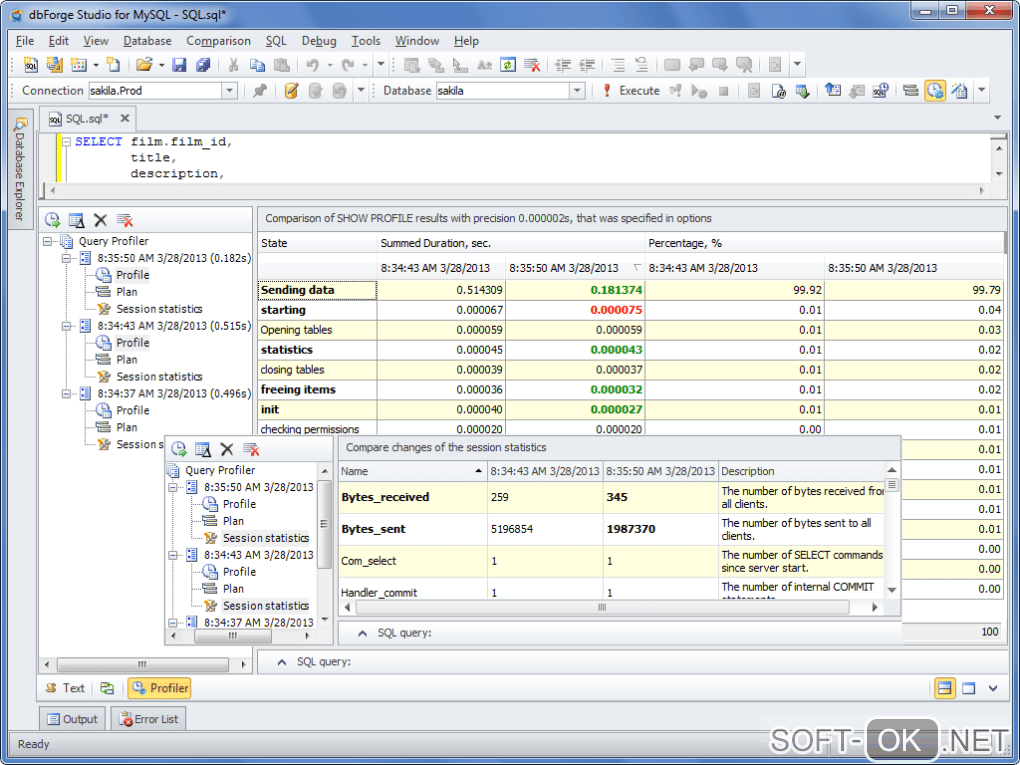Click the Save icon in toolbar
1020x765 pixels.
tap(179, 65)
